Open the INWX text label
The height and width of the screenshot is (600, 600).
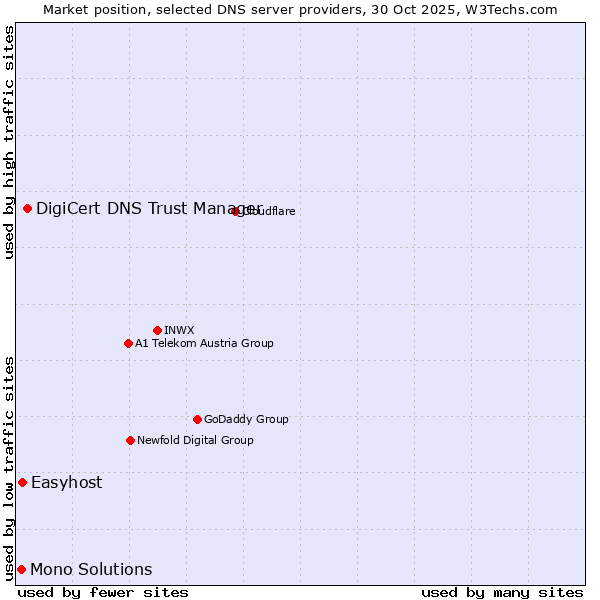pos(179,330)
